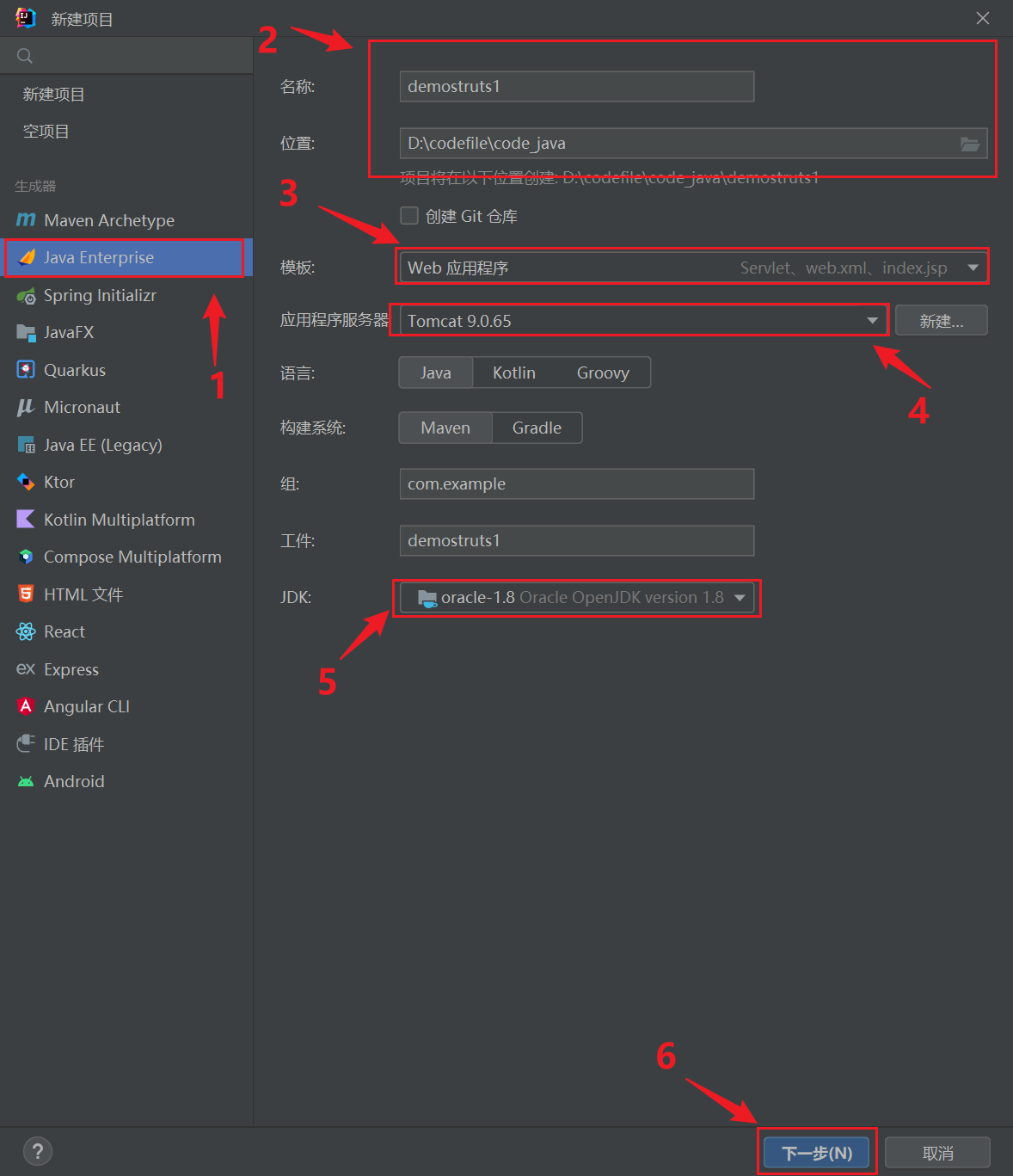
Task: Click the Maven Archetype generator icon
Action: point(26,220)
